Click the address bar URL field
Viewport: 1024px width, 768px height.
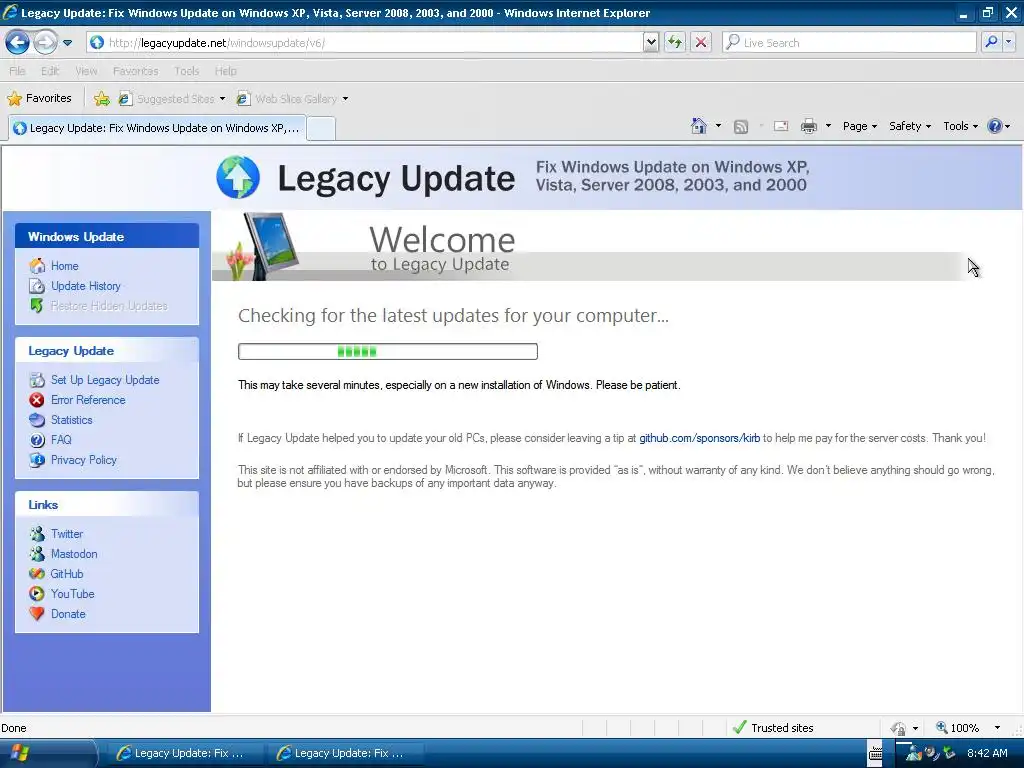pyautogui.click(x=366, y=42)
